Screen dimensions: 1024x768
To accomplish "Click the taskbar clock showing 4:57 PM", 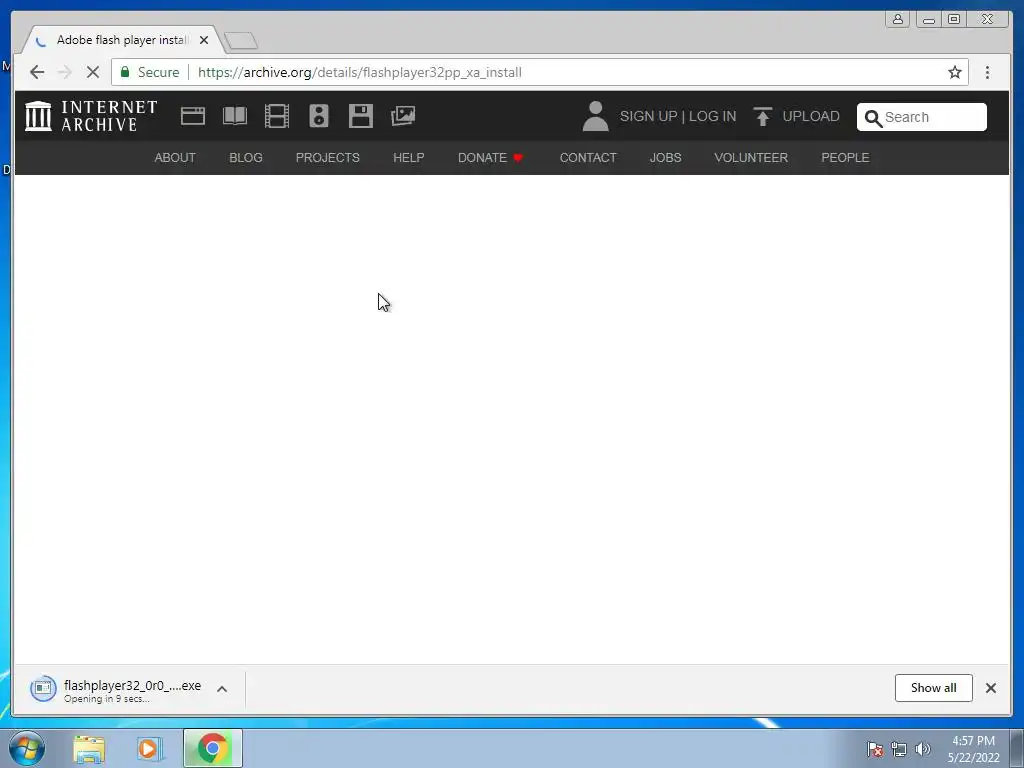I will point(974,749).
